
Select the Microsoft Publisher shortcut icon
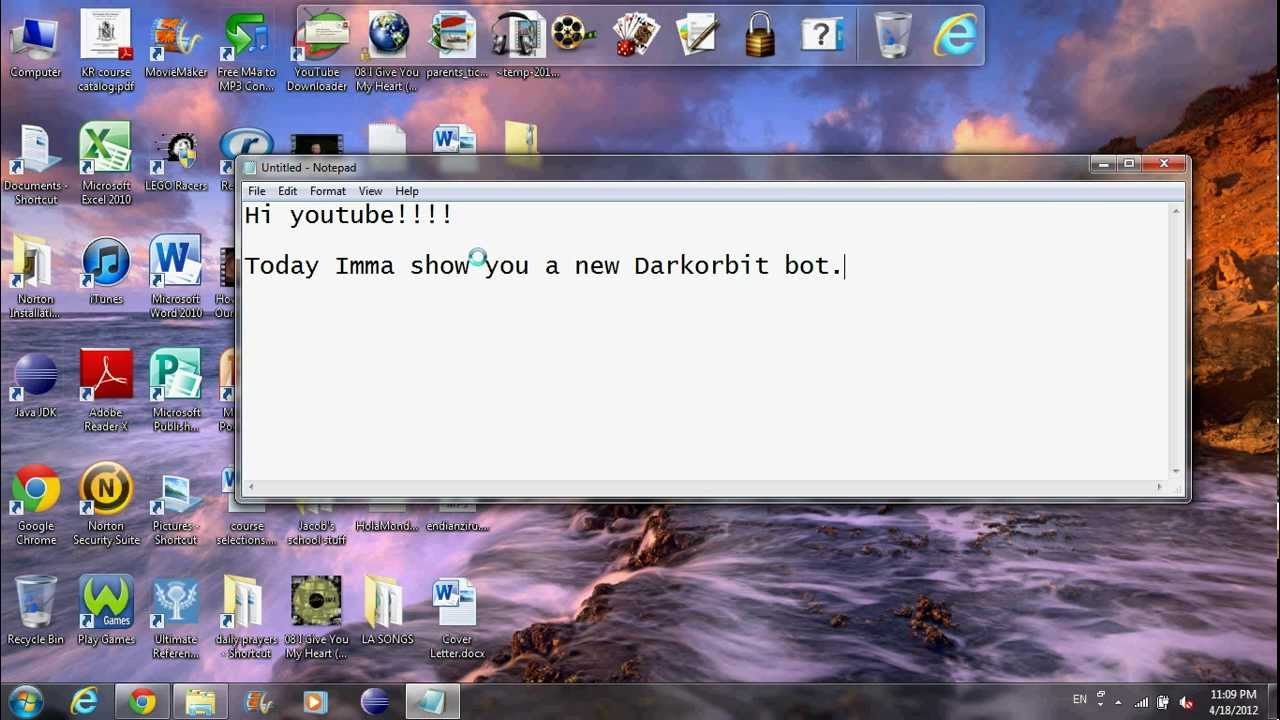click(176, 391)
